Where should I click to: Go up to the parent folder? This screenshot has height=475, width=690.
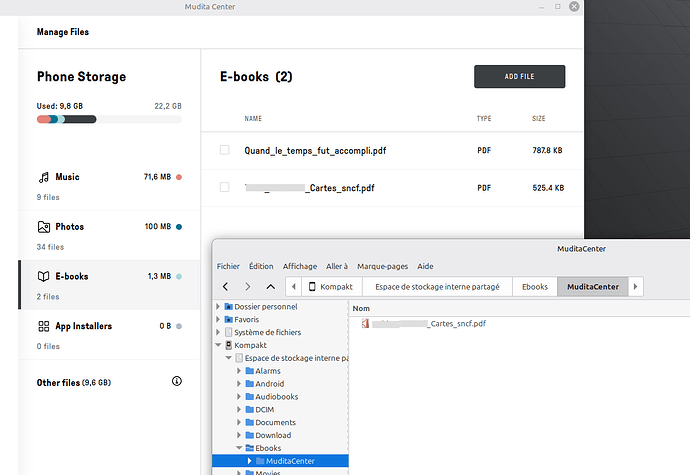(x=270, y=287)
